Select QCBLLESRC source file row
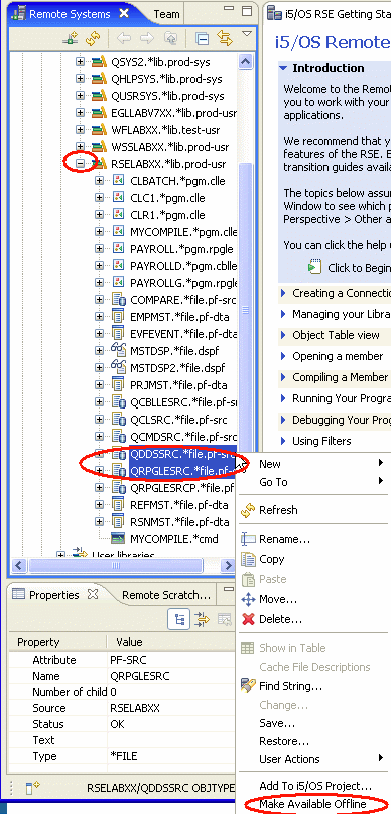The width and height of the screenshot is (391, 814). [184, 402]
